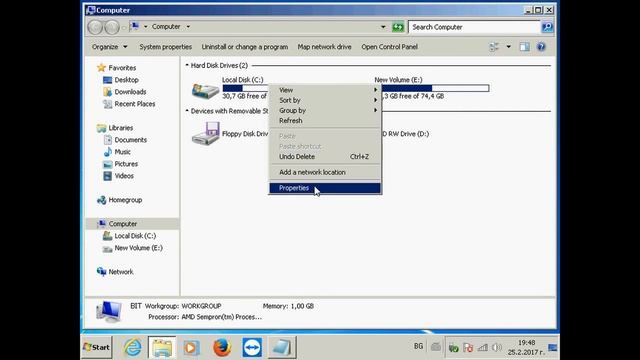Open the Start menu
The height and width of the screenshot is (360, 640).
96,347
